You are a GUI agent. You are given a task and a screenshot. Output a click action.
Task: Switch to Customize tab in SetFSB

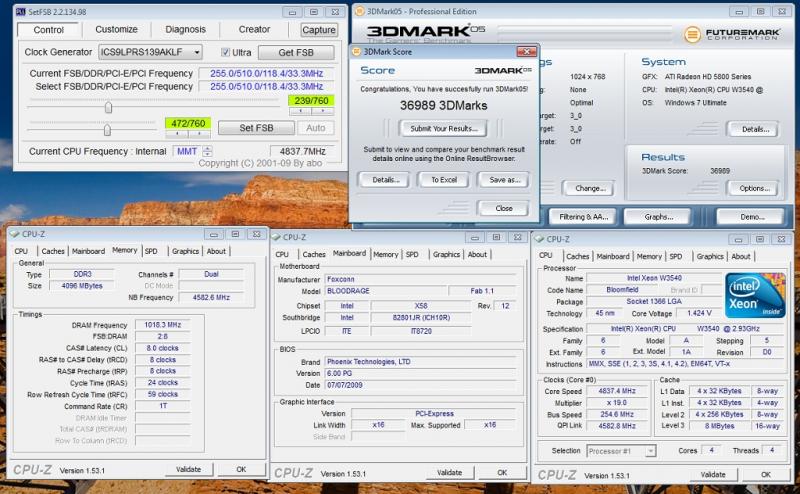(x=116, y=30)
